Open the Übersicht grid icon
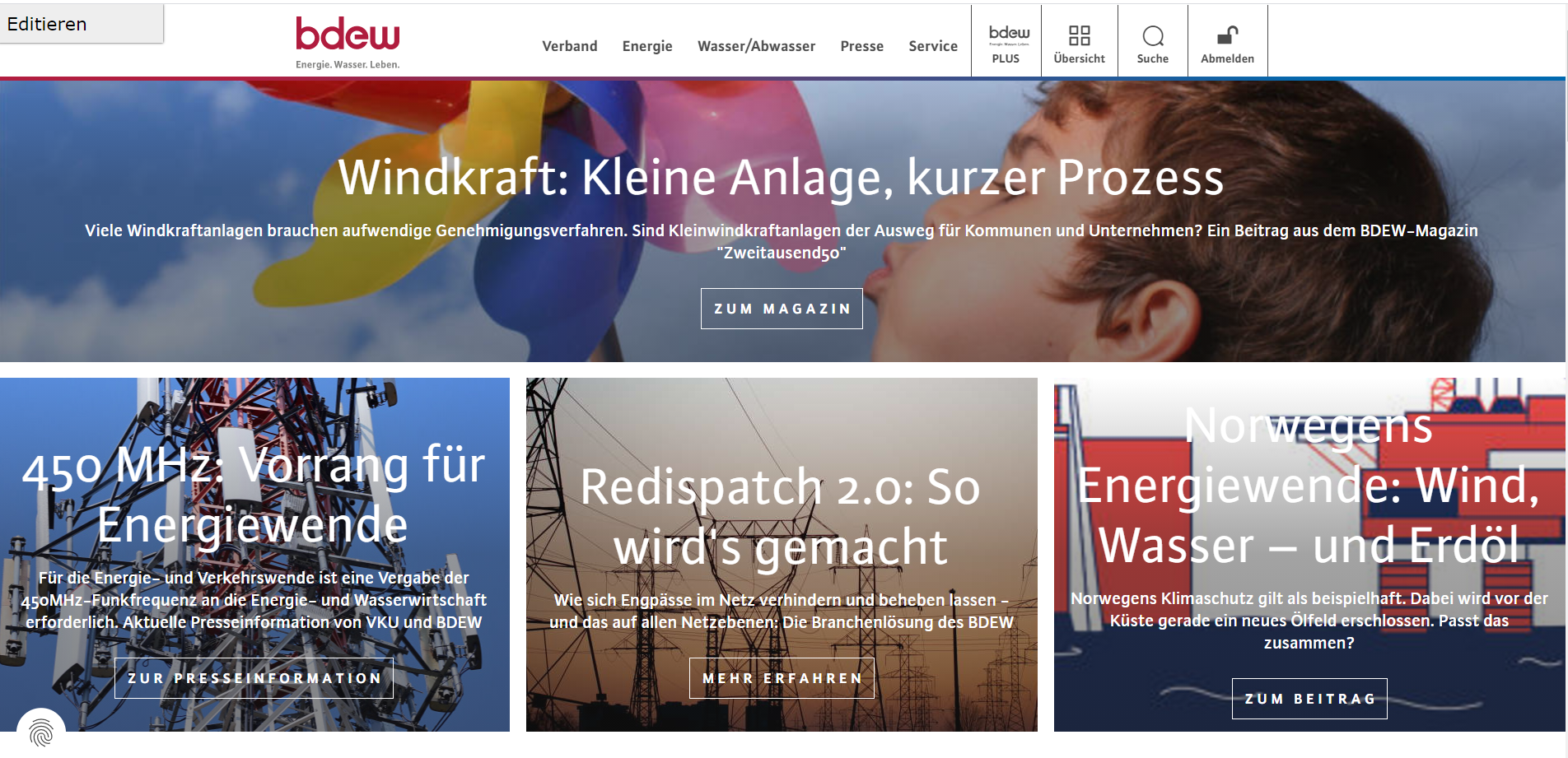 point(1080,35)
